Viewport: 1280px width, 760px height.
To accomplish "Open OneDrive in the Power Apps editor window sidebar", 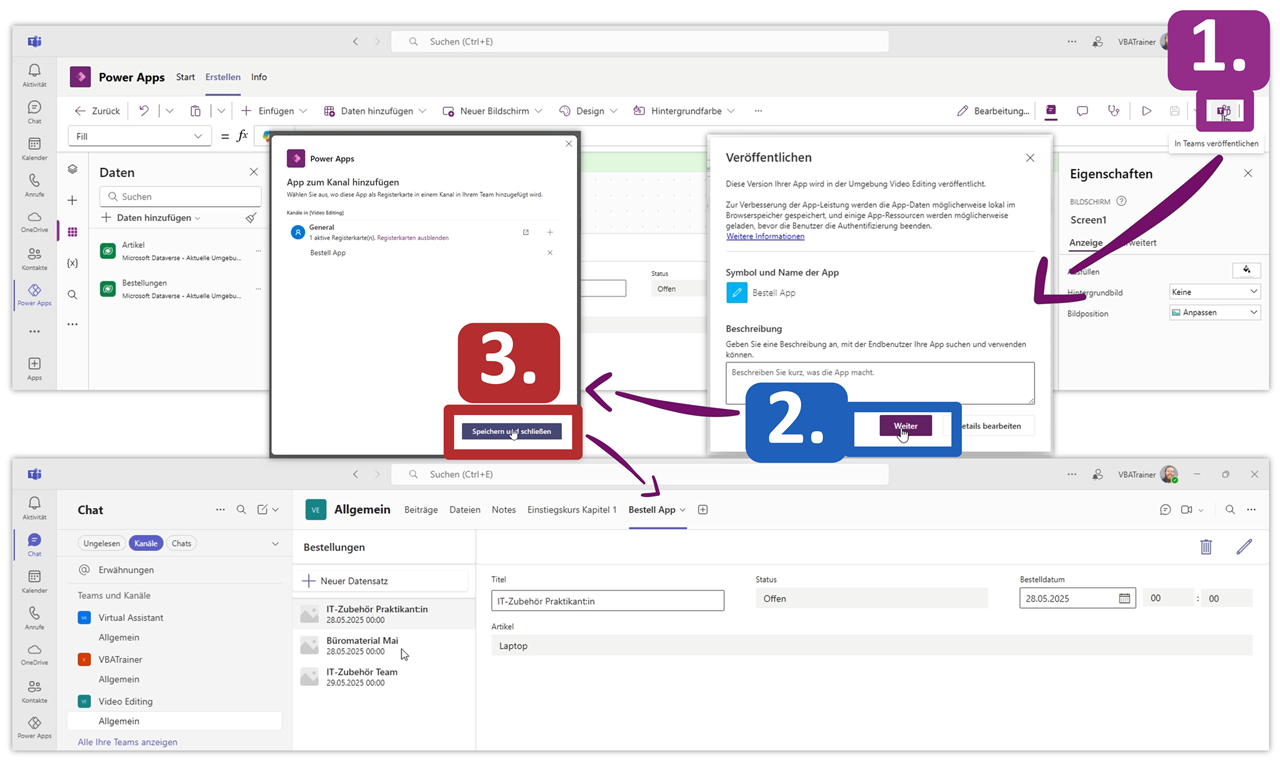I will click(34, 222).
